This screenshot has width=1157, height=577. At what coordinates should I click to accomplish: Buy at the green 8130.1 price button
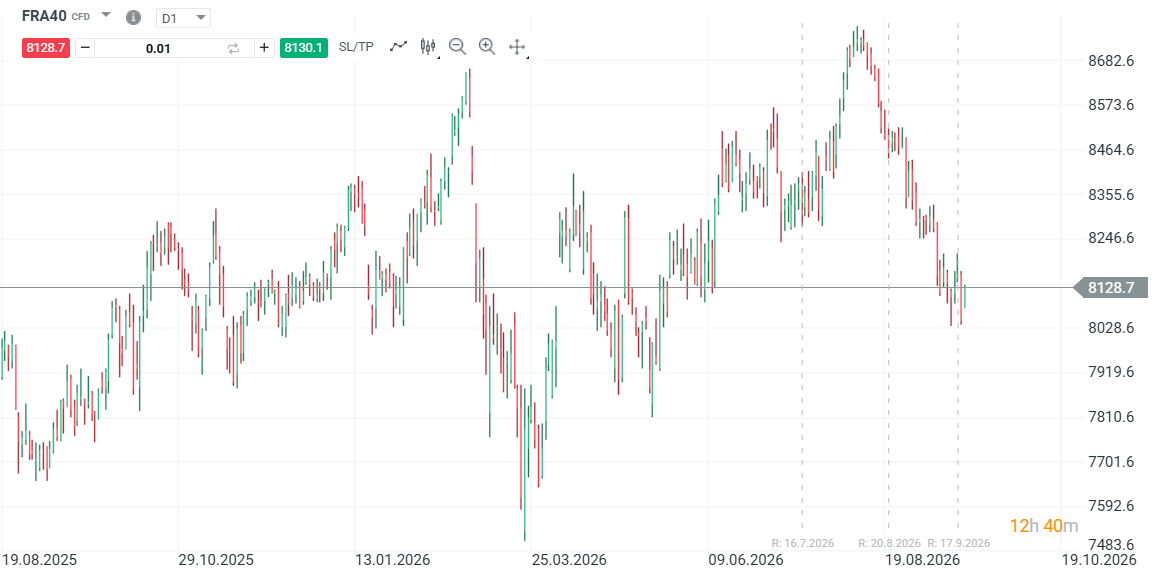click(303, 48)
